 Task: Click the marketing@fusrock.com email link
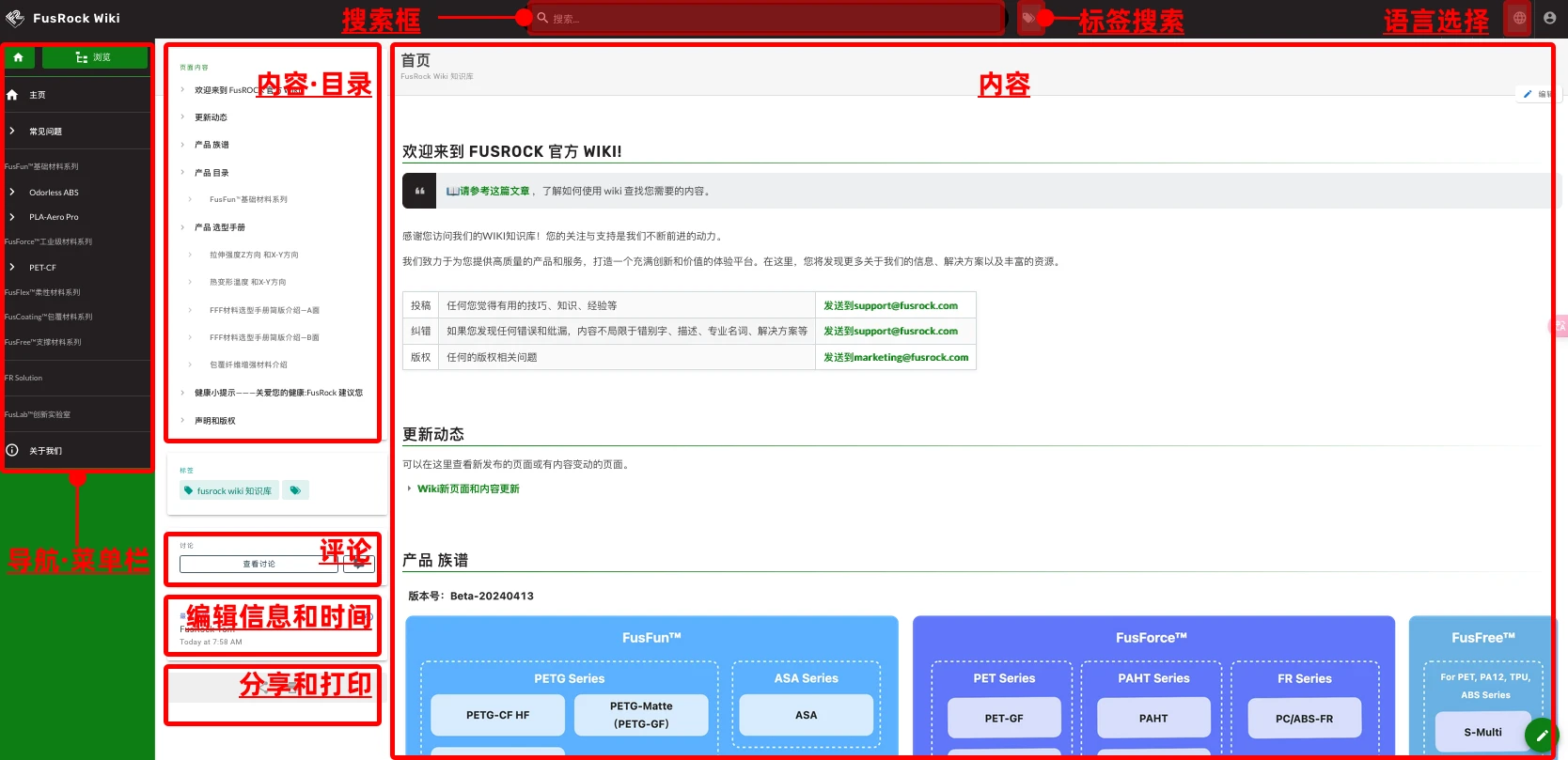(x=896, y=357)
